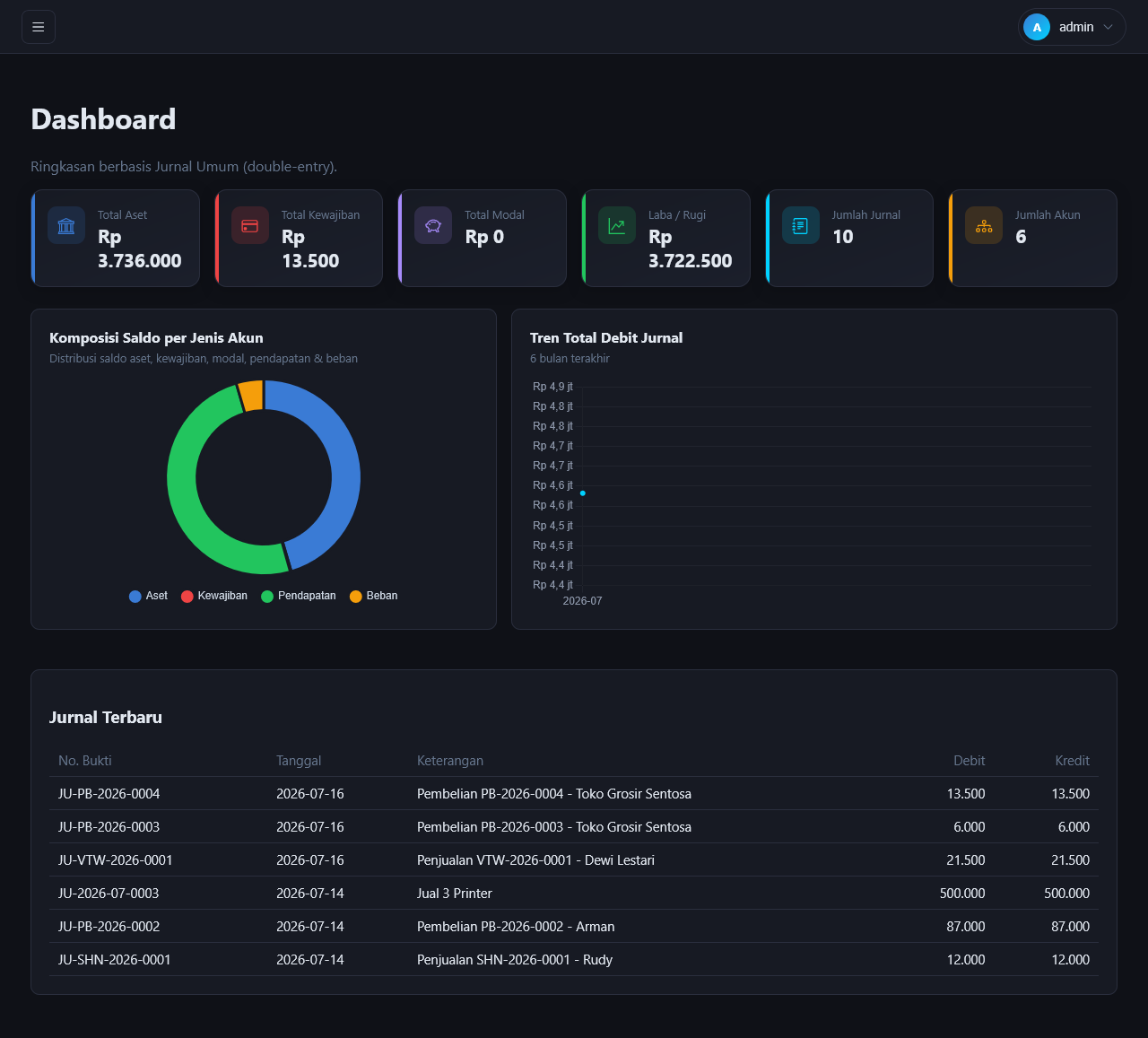Click the Komposisi Saldo per Jenis Akun title
1148x1038 pixels.
coord(156,338)
